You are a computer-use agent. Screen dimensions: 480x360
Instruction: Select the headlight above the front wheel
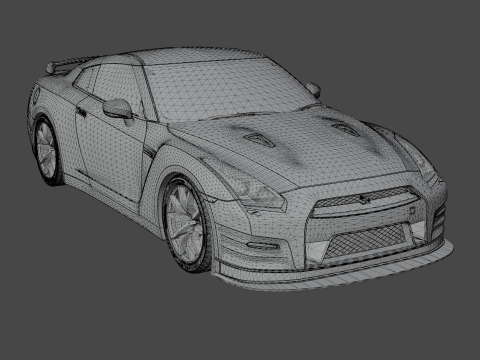[248, 188]
